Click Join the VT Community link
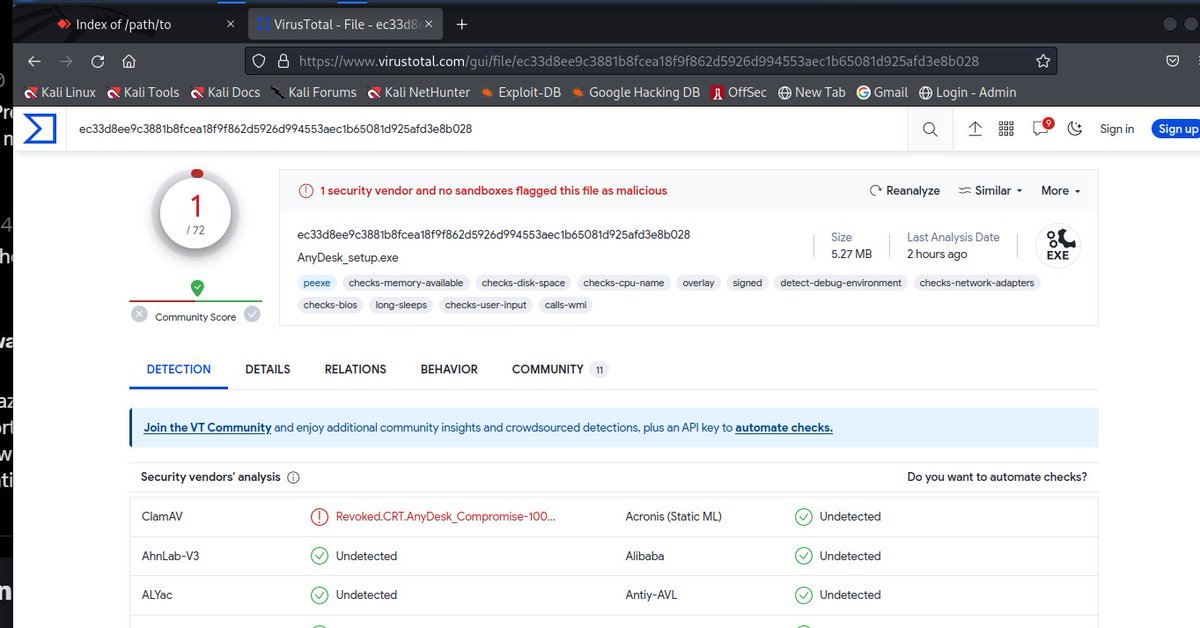 (x=207, y=427)
